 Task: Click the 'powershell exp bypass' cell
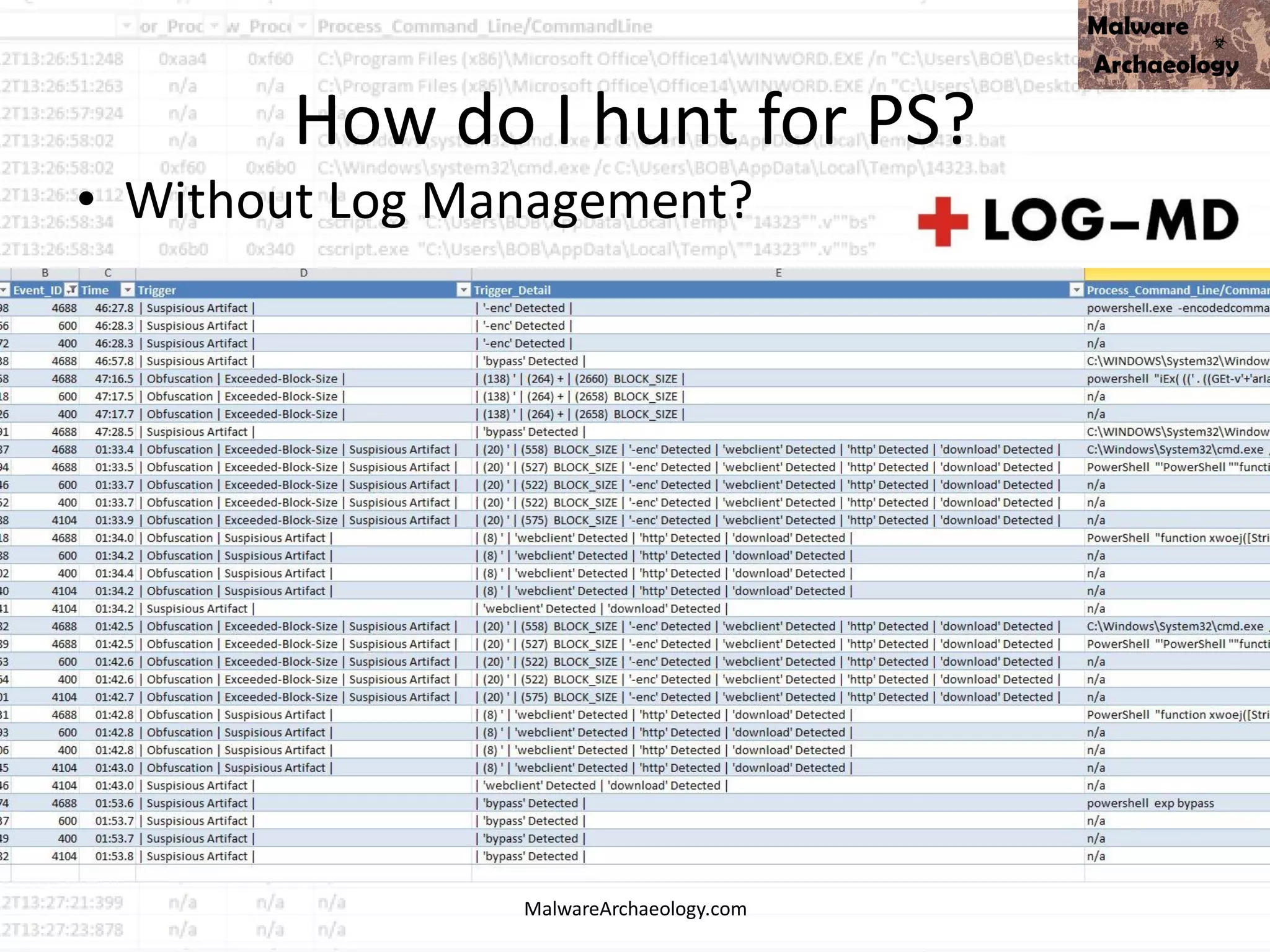1178,803
